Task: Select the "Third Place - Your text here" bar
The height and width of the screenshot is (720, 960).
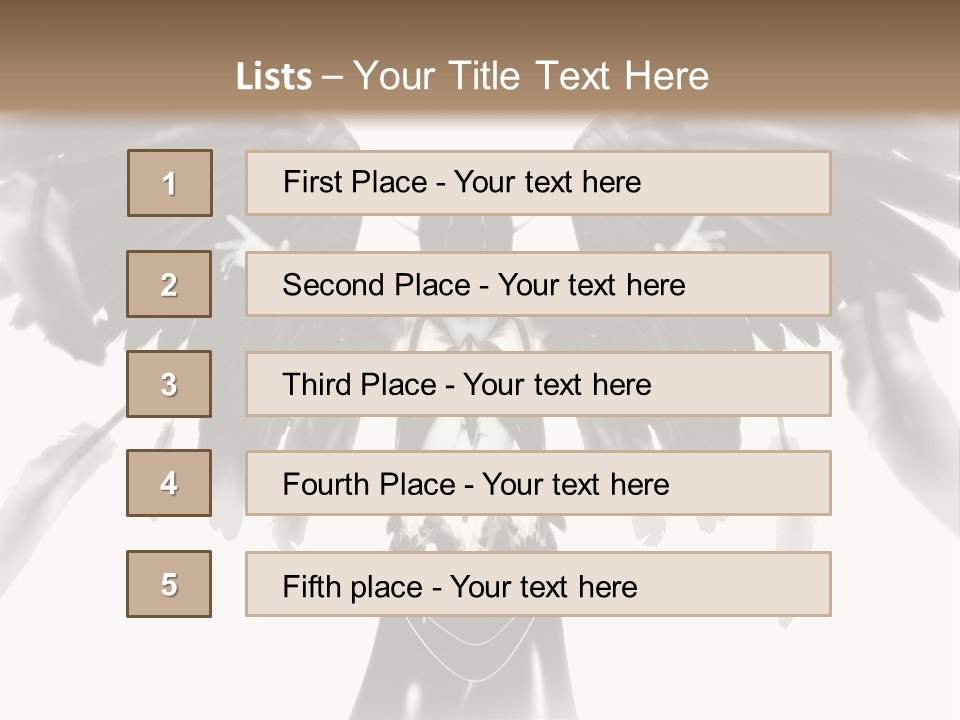Action: pos(538,384)
